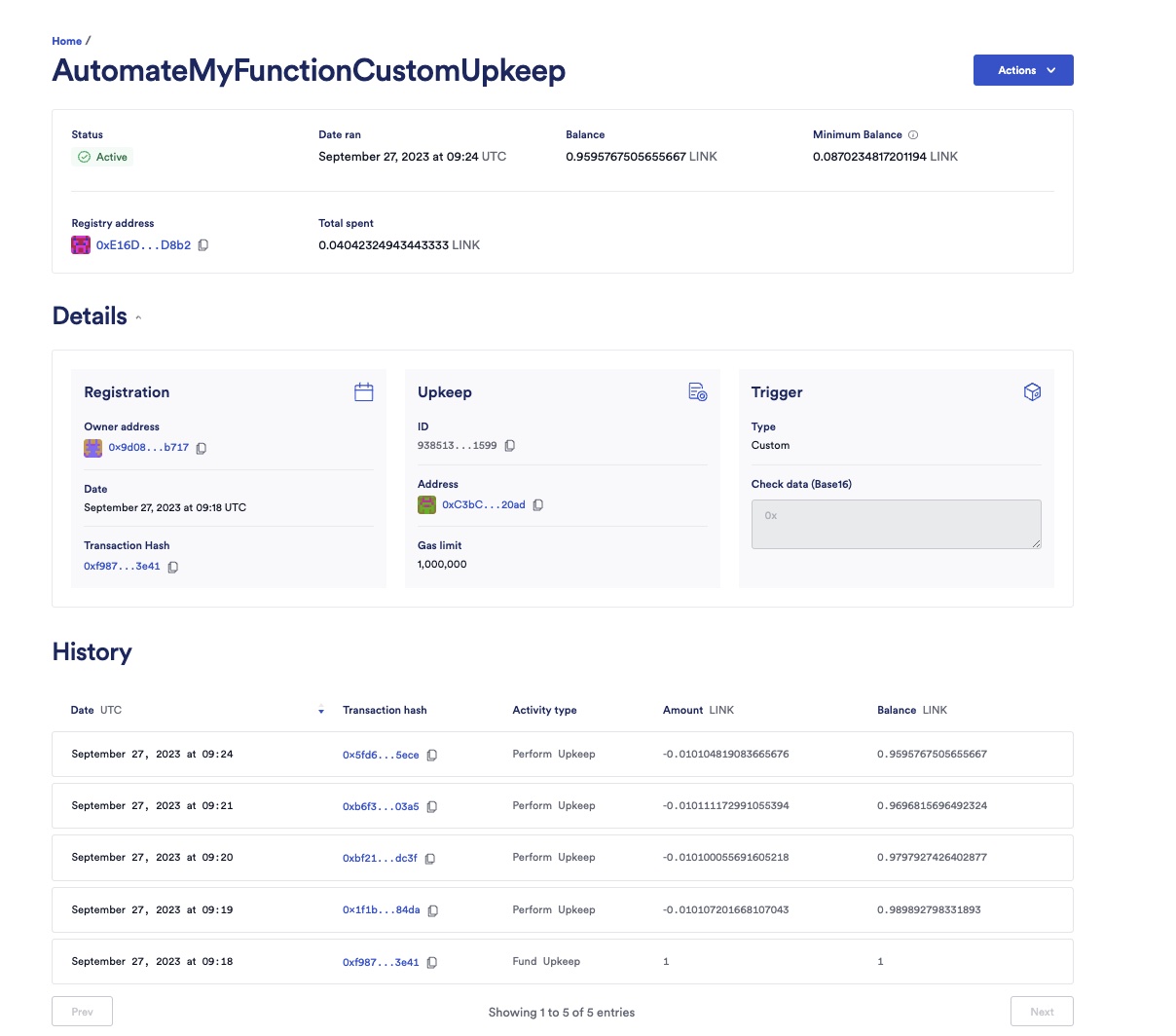Collapse the Details section

138,317
